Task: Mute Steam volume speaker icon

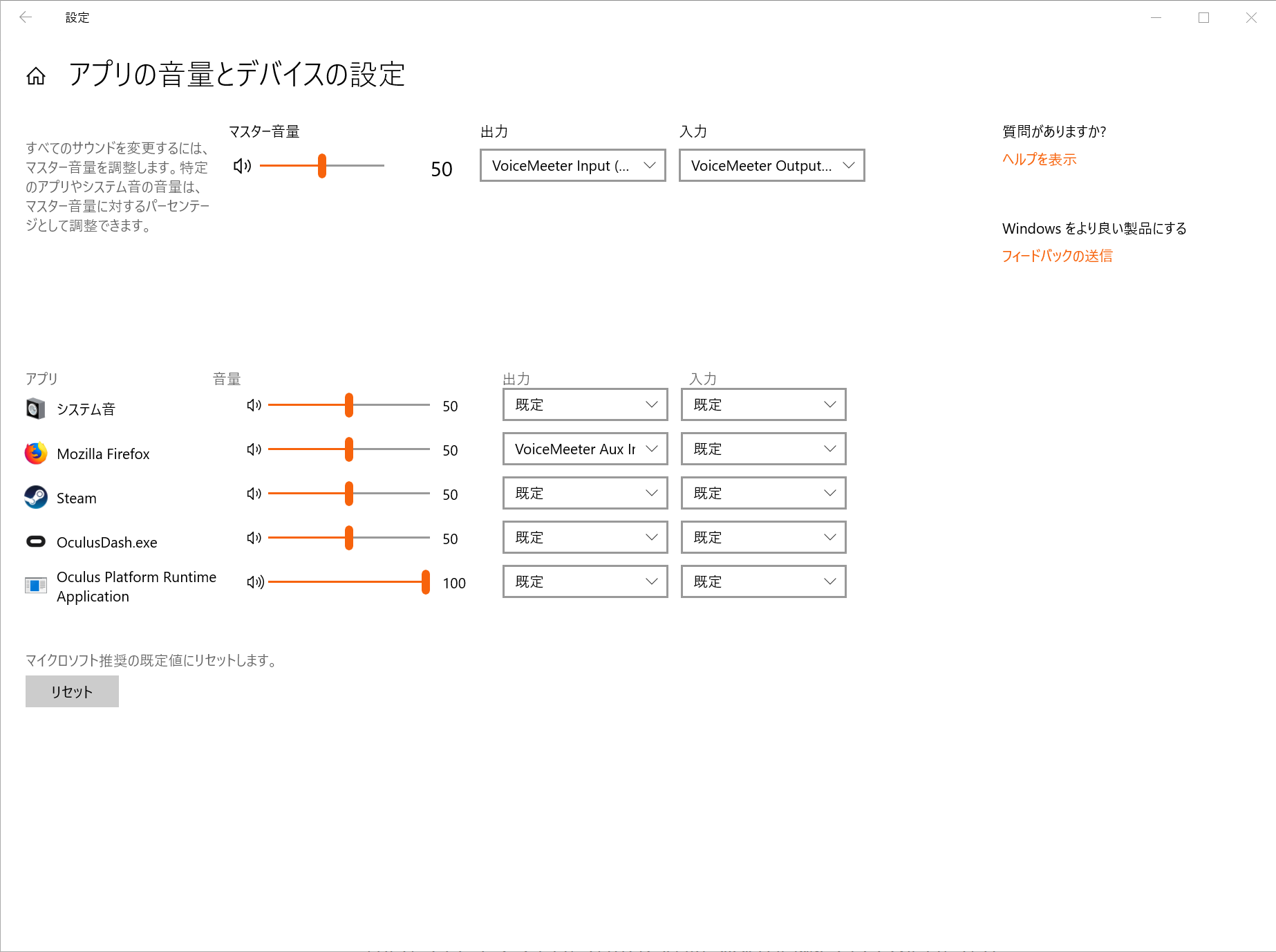Action: (x=254, y=494)
